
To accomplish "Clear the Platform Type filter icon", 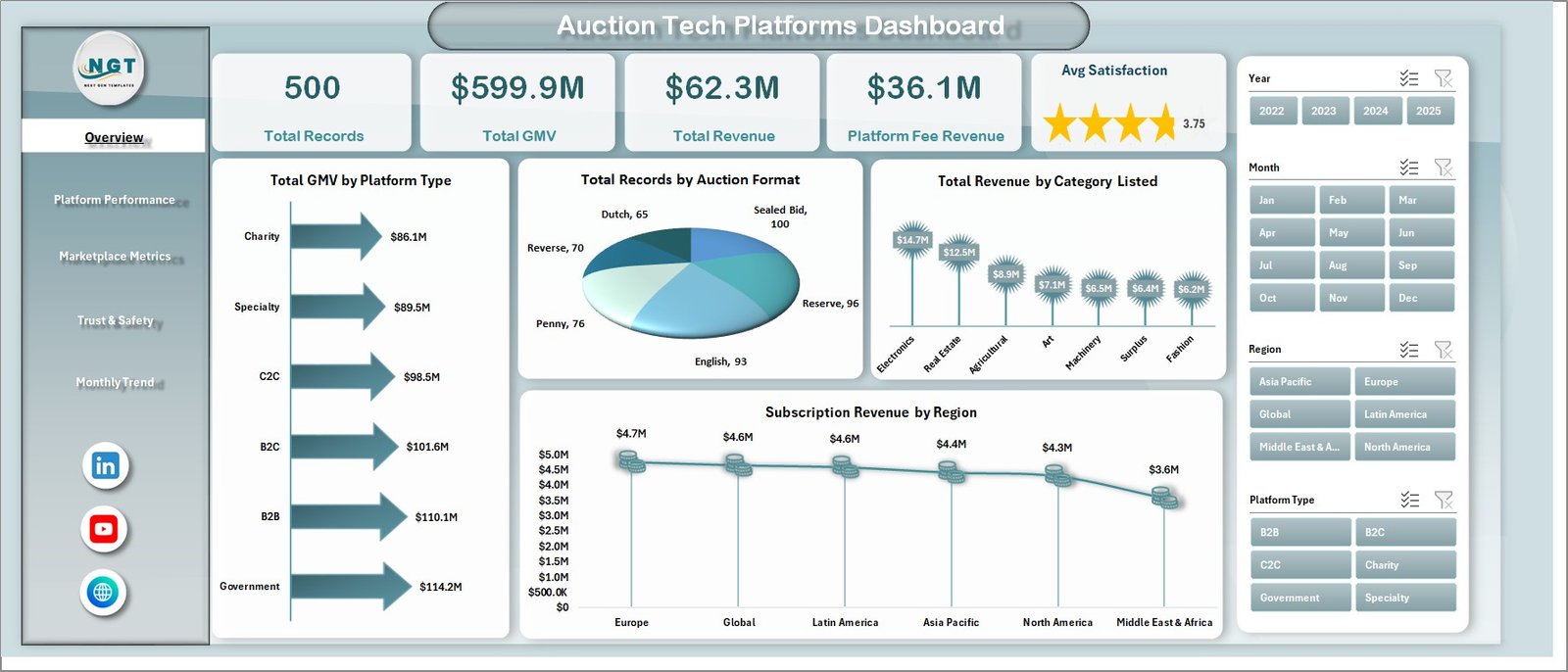I will coord(1443,500).
